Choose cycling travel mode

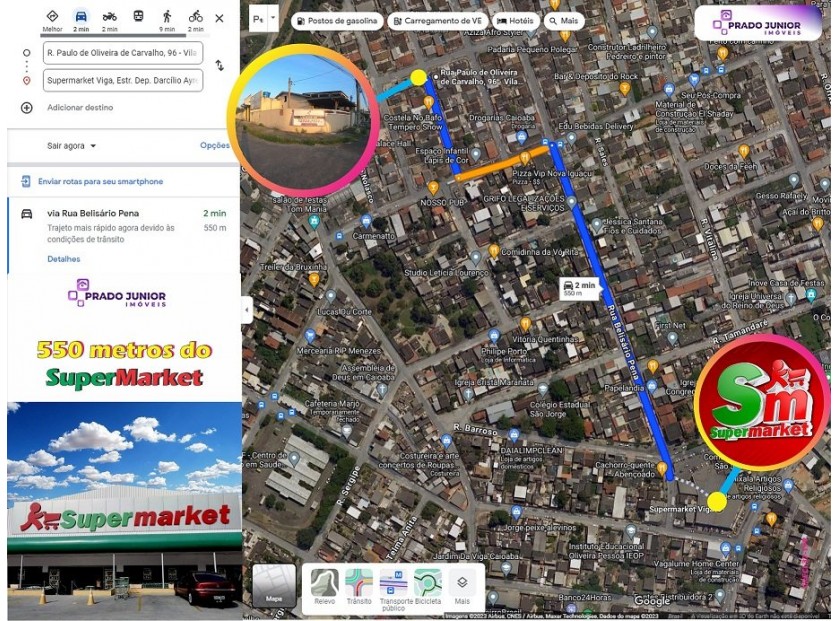coord(195,16)
